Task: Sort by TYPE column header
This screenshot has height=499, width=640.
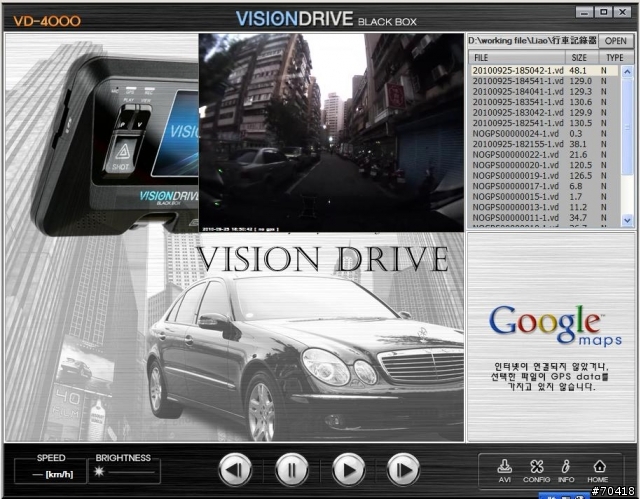Action: (616, 58)
